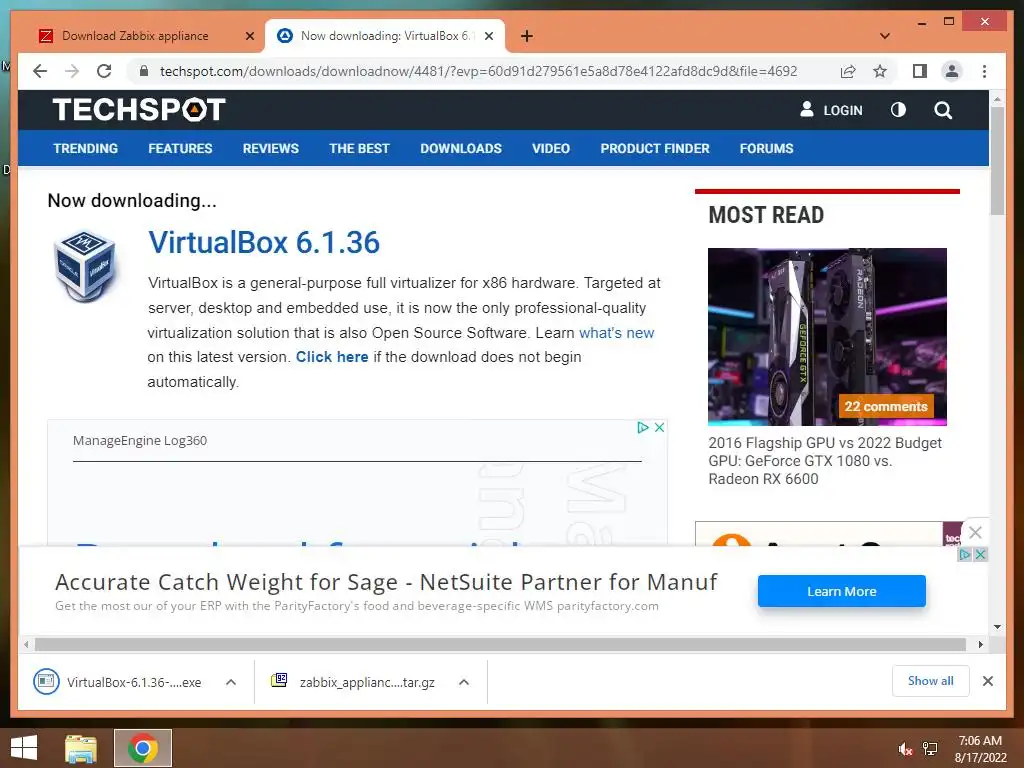Open File Explorer from the taskbar
The image size is (1024, 768).
tap(80, 748)
